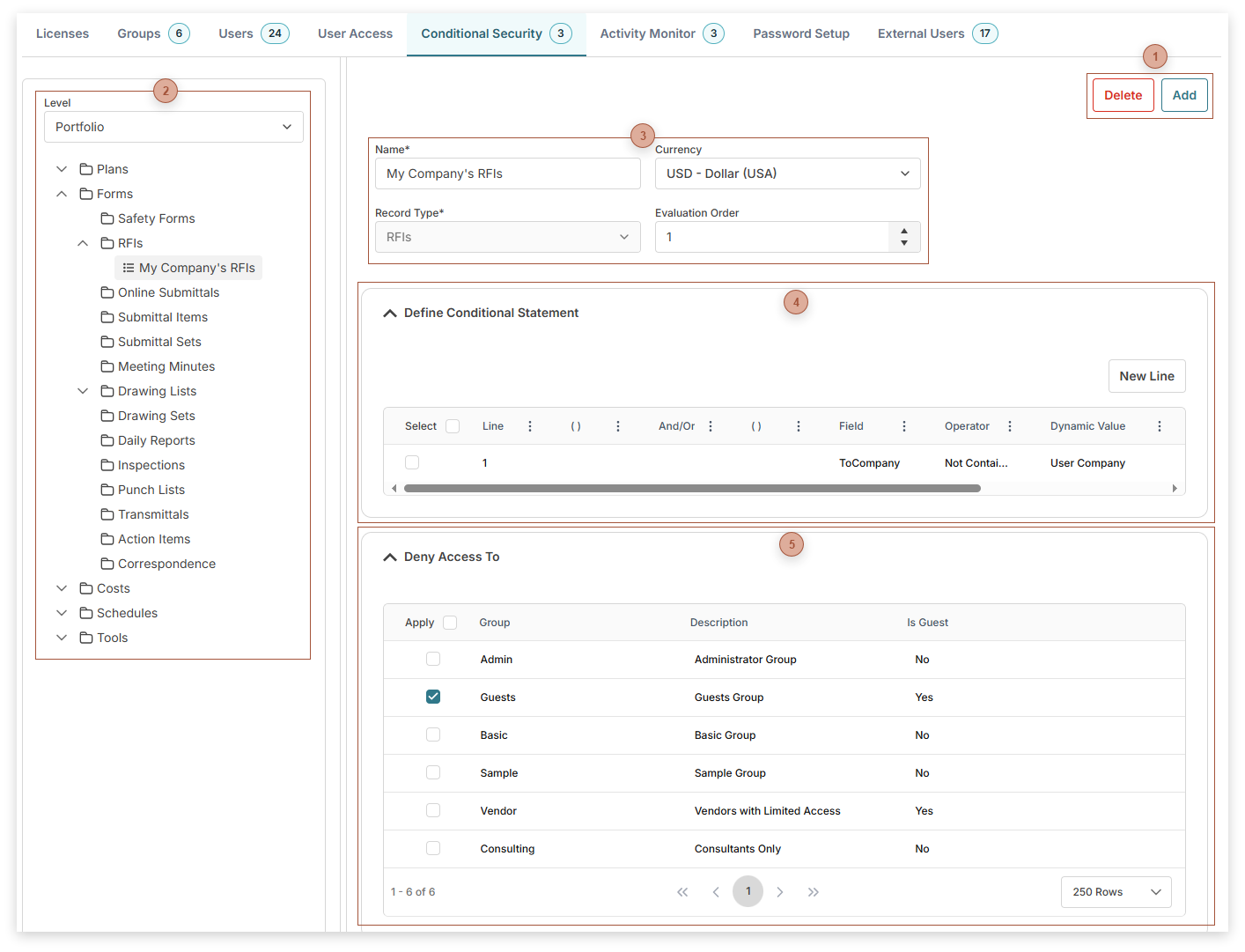This screenshot has width=1245, height=952.
Task: Check the Admin group checkbox
Action: click(x=432, y=658)
